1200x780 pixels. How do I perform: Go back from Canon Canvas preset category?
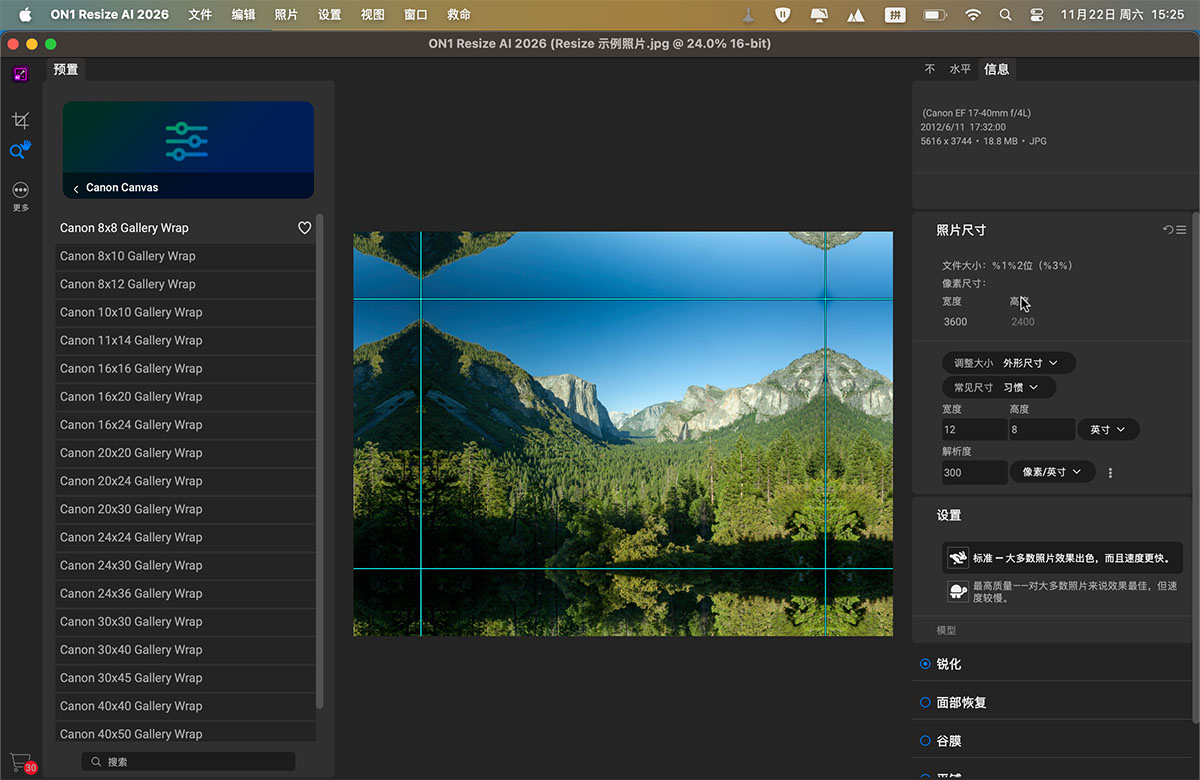click(x=76, y=188)
